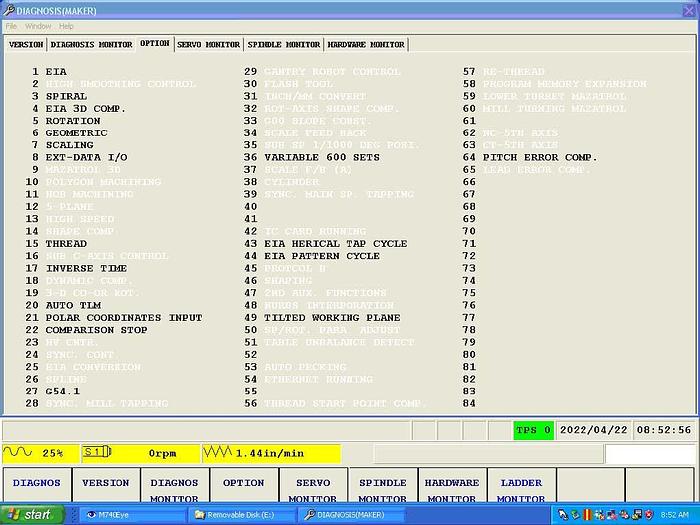Click the white input field beside status bar
Viewport: 700px width, 525px height.
[650, 454]
